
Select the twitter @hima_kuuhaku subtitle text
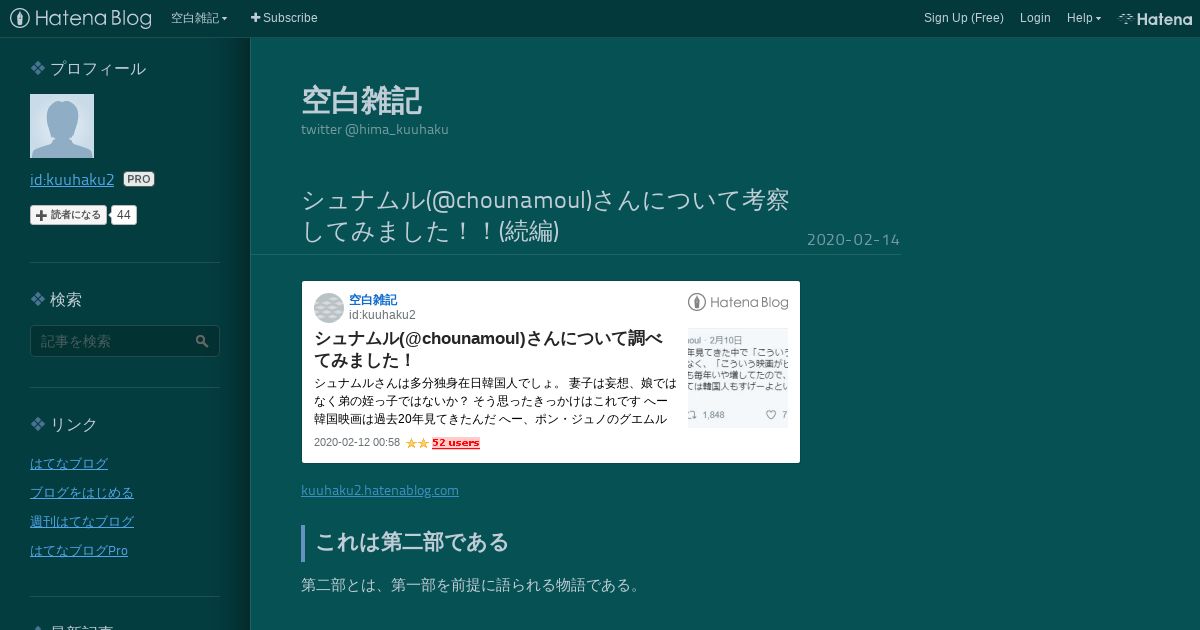(375, 130)
